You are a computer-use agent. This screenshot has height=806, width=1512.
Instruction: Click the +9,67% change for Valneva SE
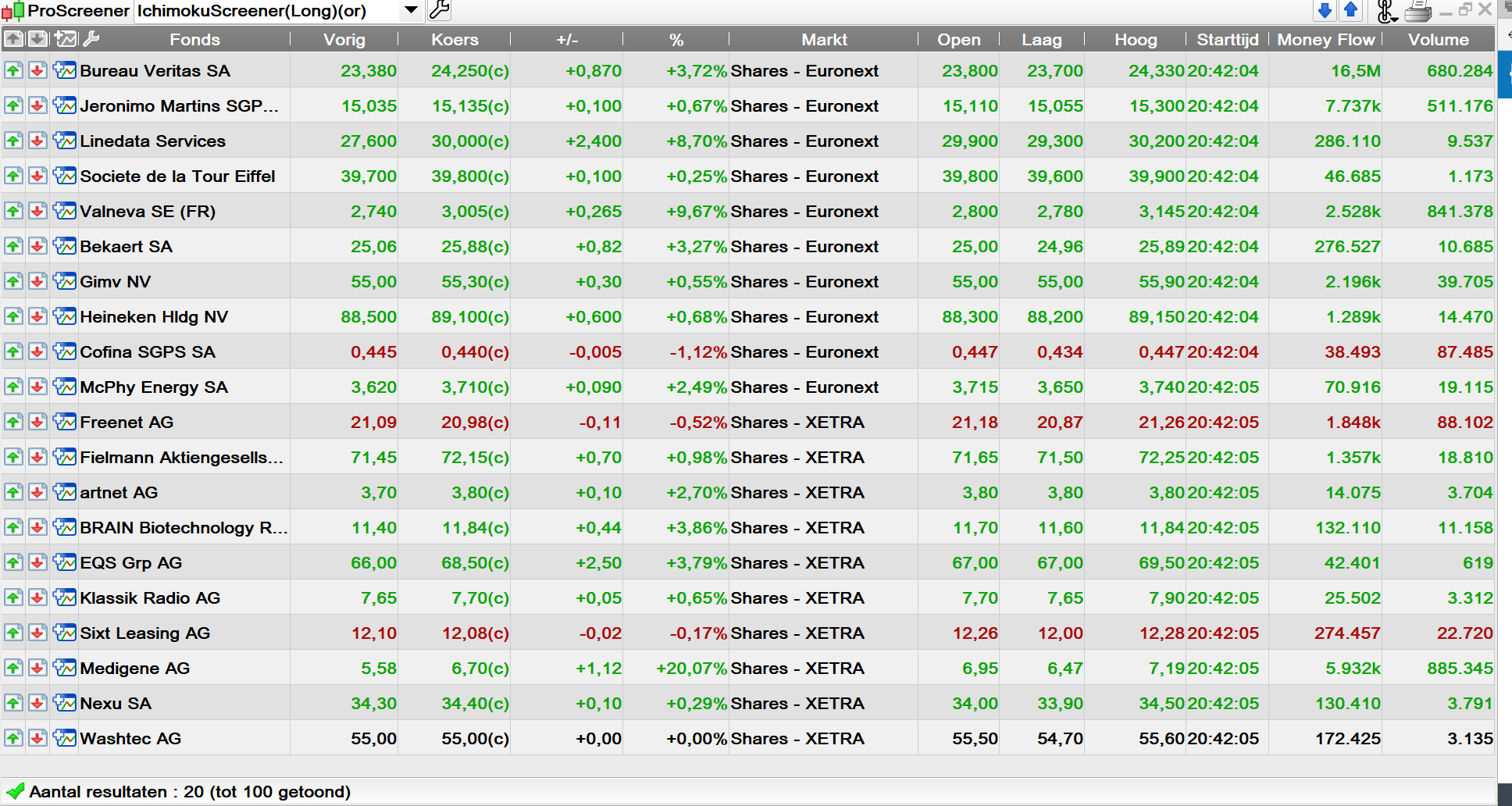coord(697,212)
